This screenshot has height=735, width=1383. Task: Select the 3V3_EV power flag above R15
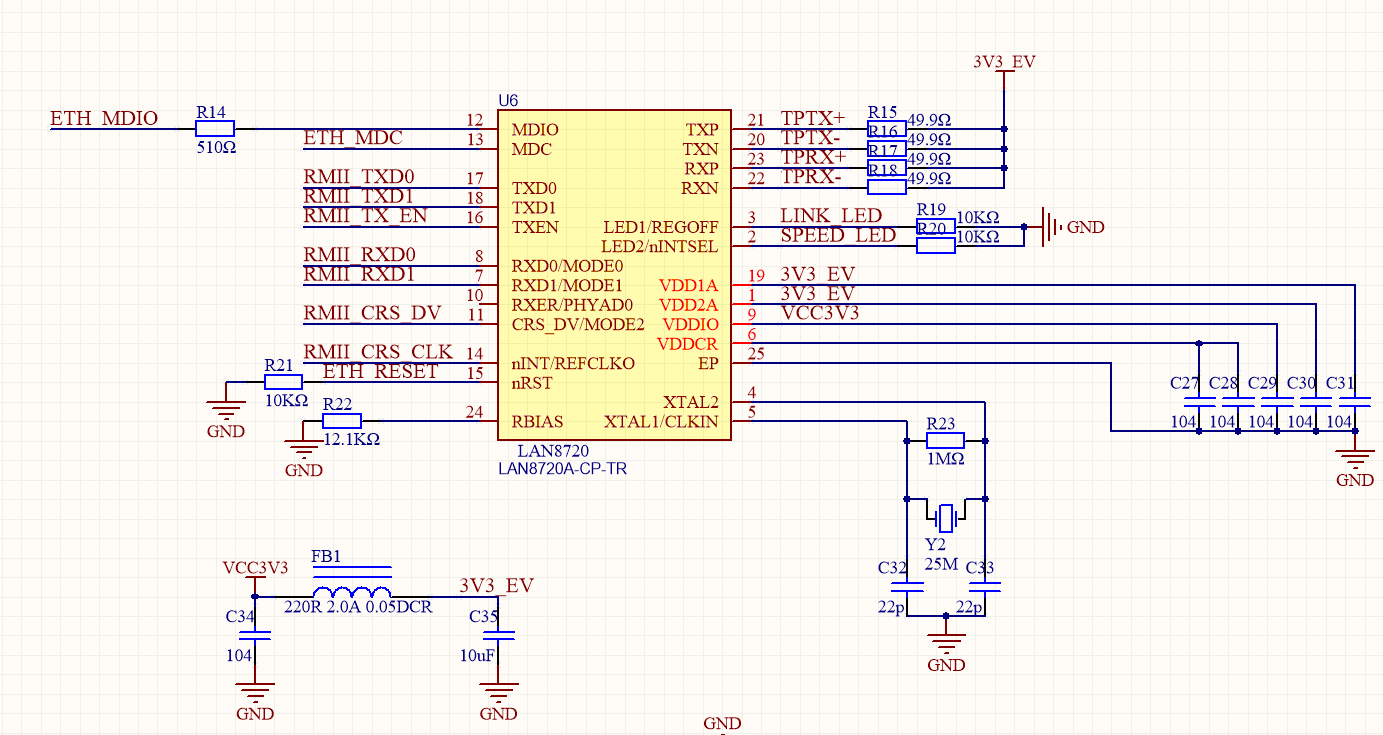(1004, 62)
